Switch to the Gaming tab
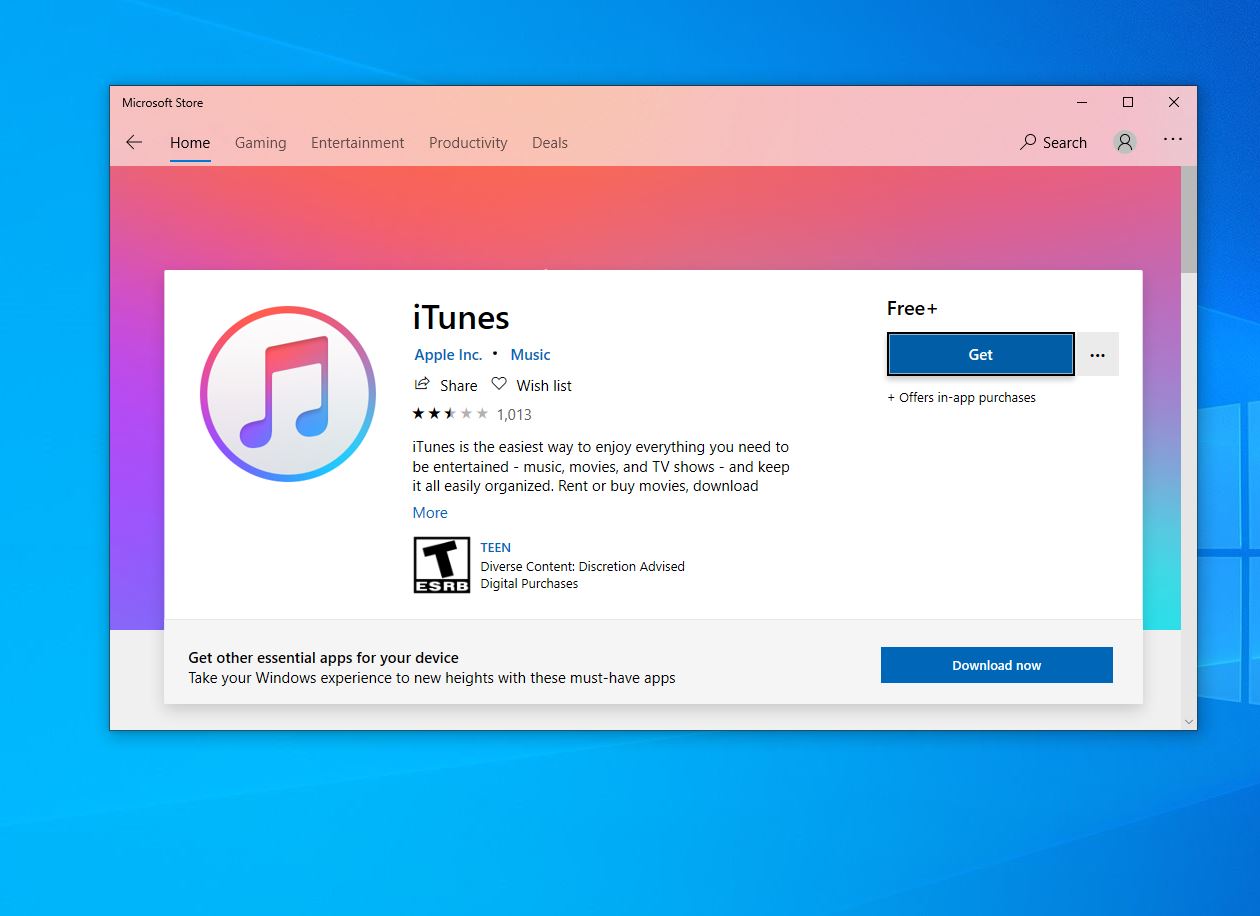The height and width of the screenshot is (916, 1260). point(260,143)
